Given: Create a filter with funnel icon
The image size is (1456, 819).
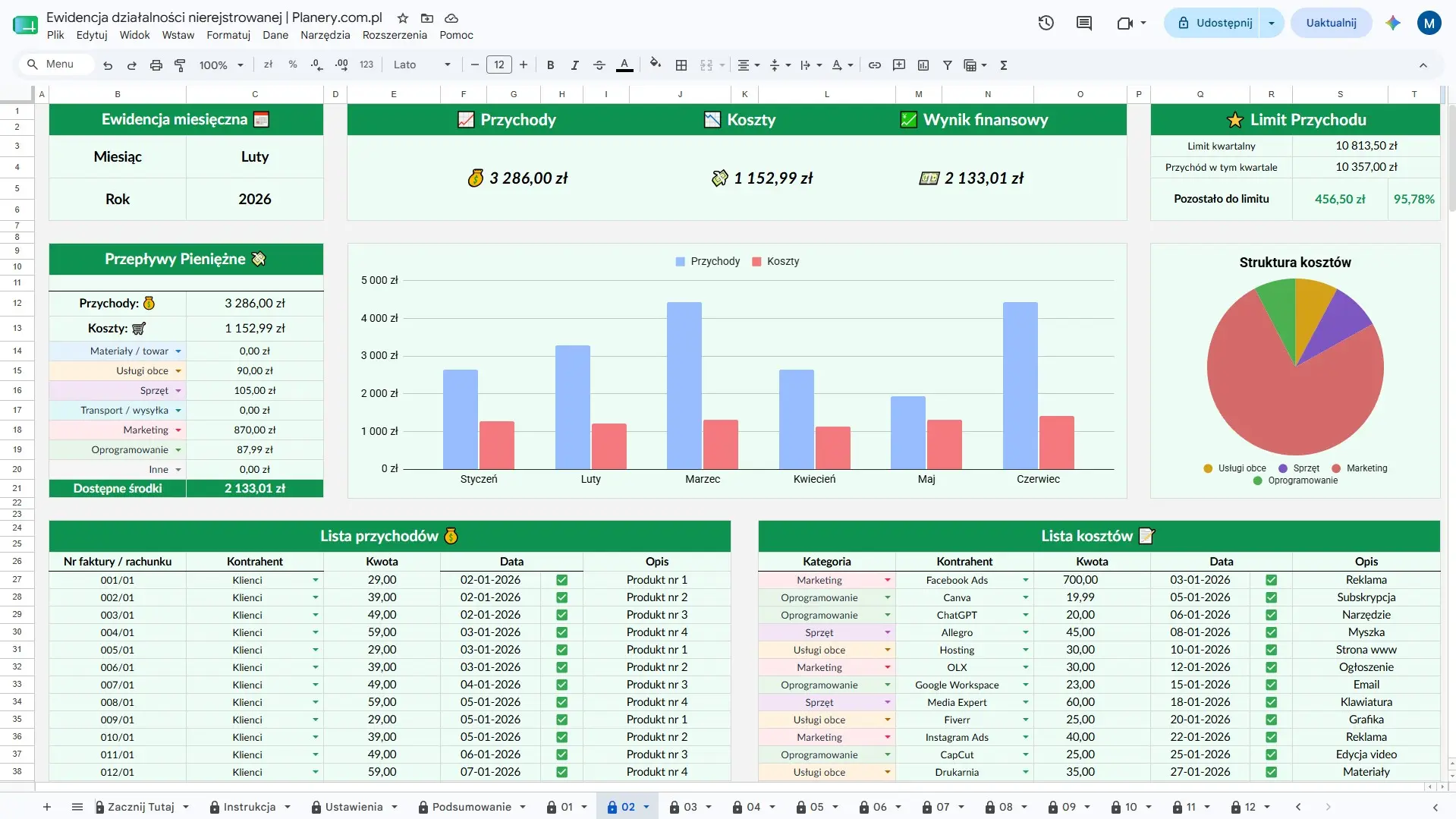Looking at the screenshot, I should point(948,65).
